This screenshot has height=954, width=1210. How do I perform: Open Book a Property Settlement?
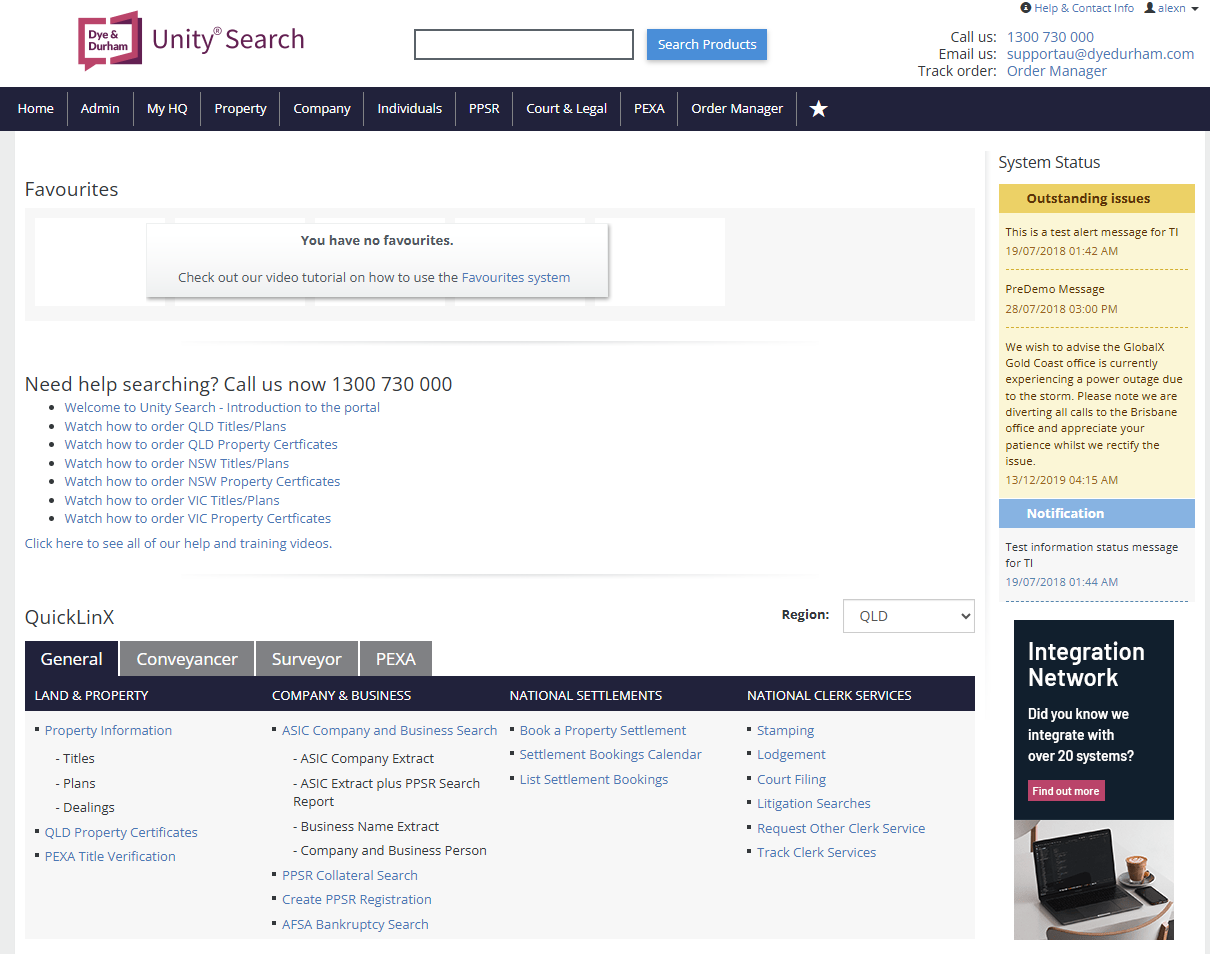pos(603,730)
